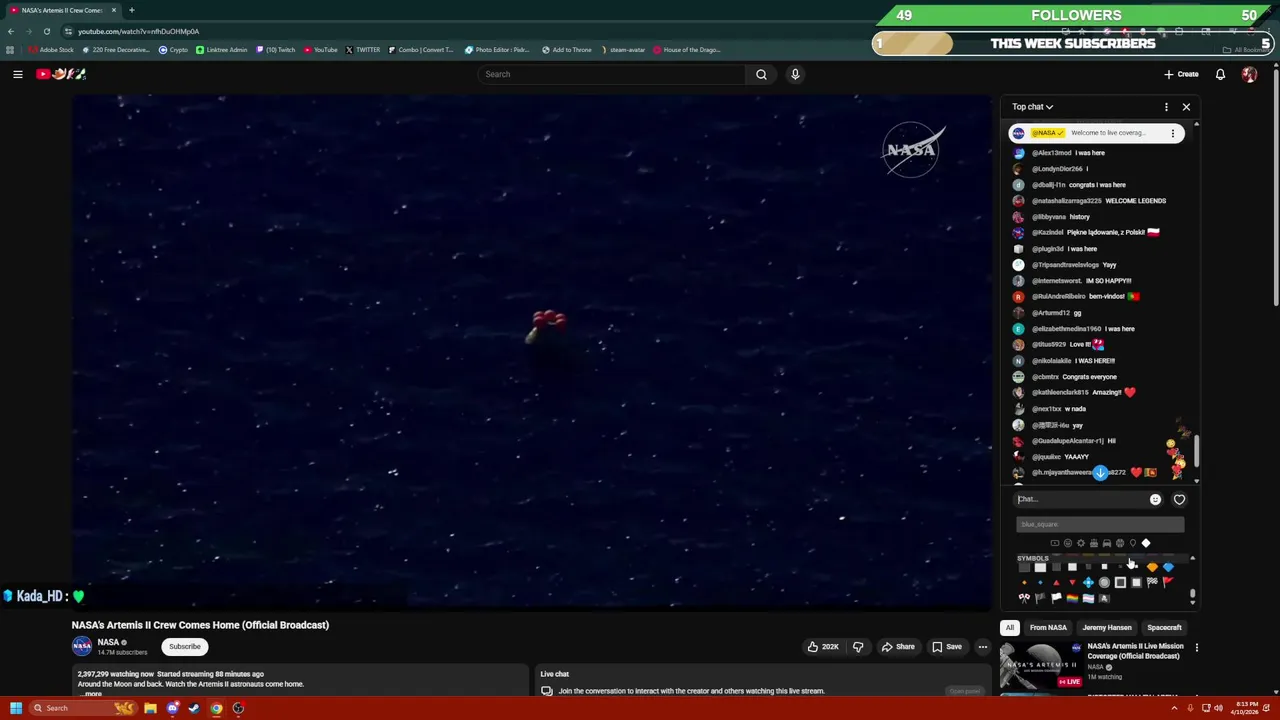Insert the red triangular flag emoji
Image resolution: width=1280 pixels, height=720 pixels.
(1168, 582)
